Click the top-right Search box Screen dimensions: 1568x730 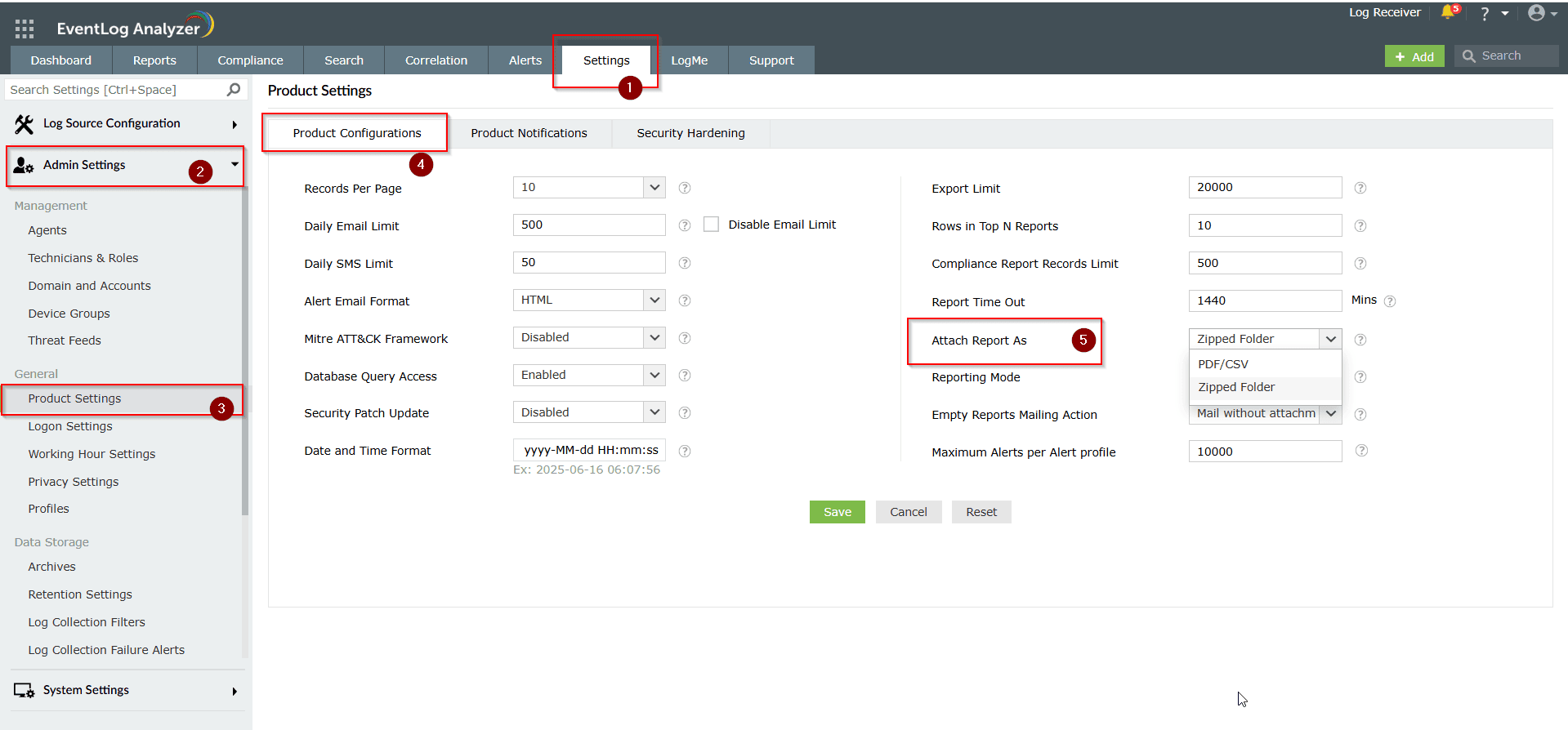click(x=1506, y=56)
